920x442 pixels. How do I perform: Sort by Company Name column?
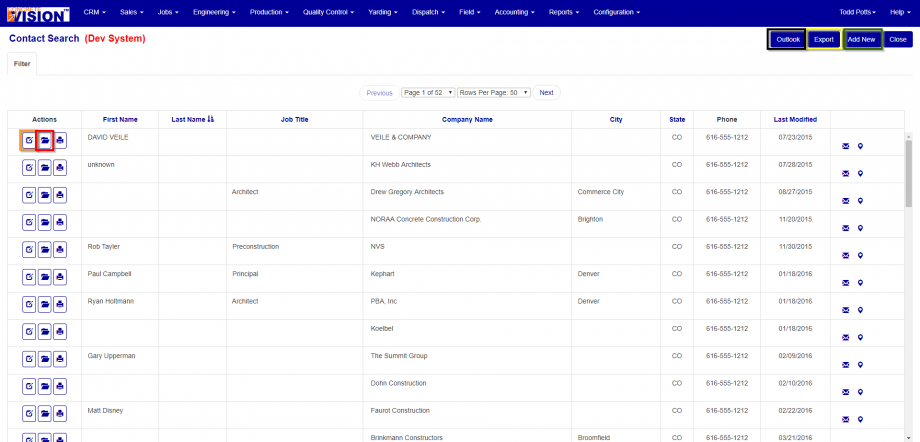(x=467, y=119)
